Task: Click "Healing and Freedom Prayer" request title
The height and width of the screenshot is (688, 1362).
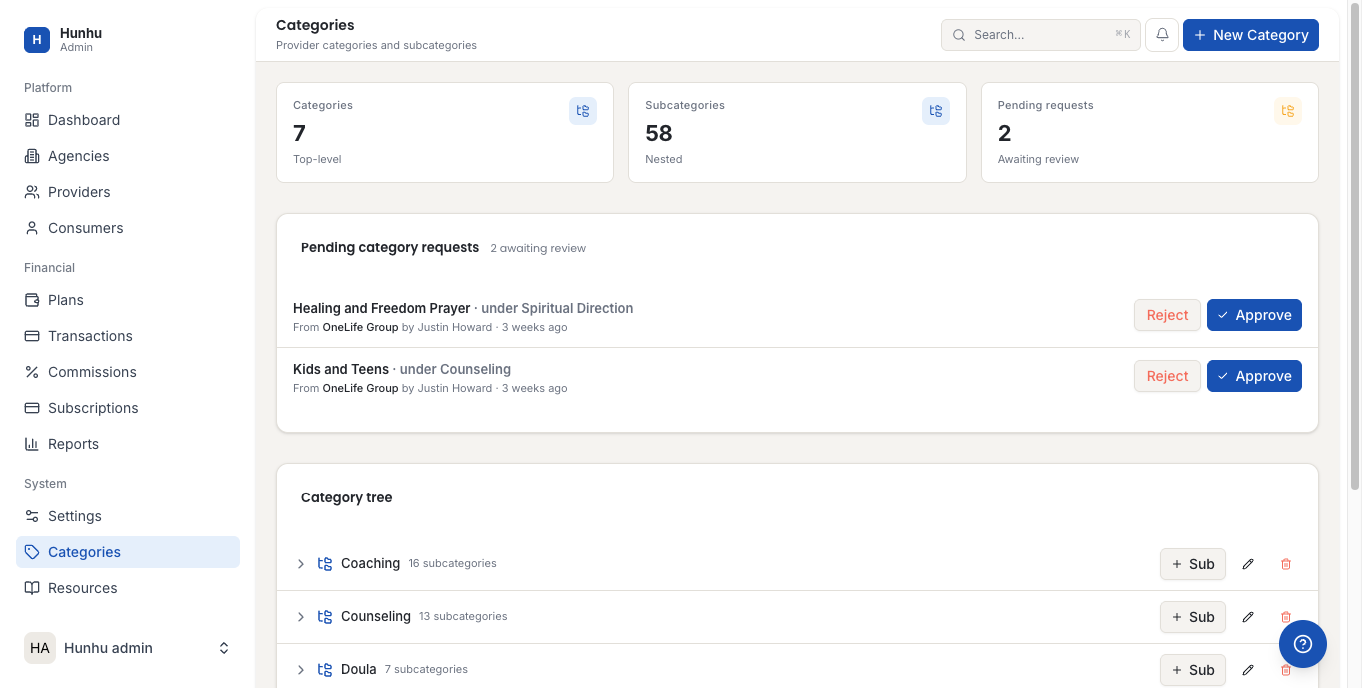Action: pos(381,308)
